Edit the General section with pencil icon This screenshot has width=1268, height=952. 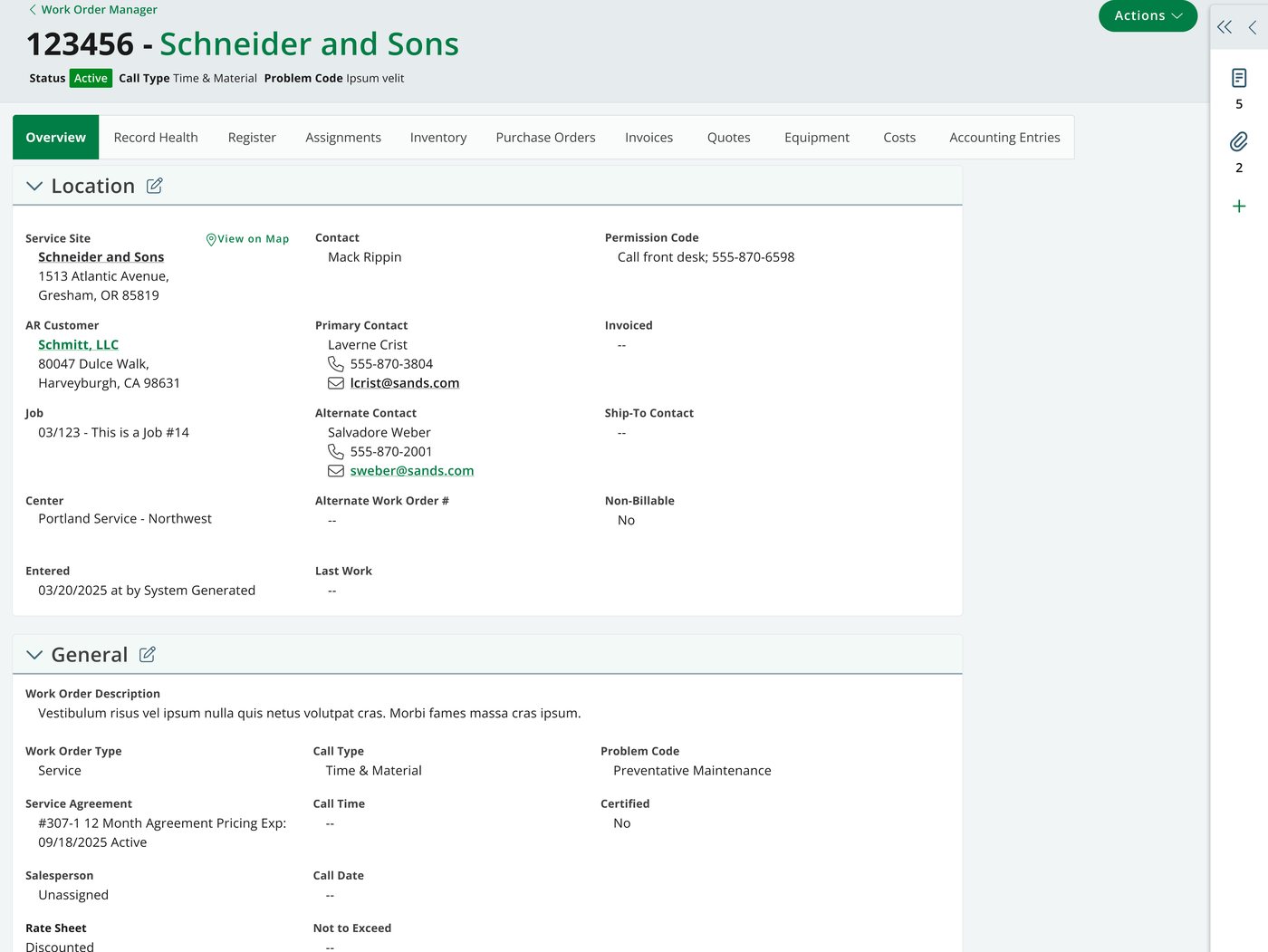(148, 655)
